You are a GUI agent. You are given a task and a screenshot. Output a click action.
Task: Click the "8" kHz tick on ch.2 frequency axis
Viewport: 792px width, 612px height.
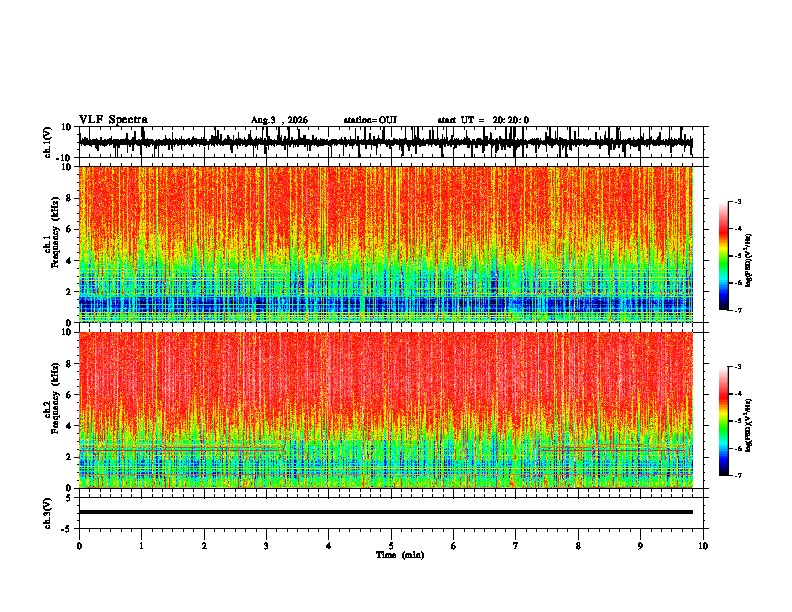70,364
